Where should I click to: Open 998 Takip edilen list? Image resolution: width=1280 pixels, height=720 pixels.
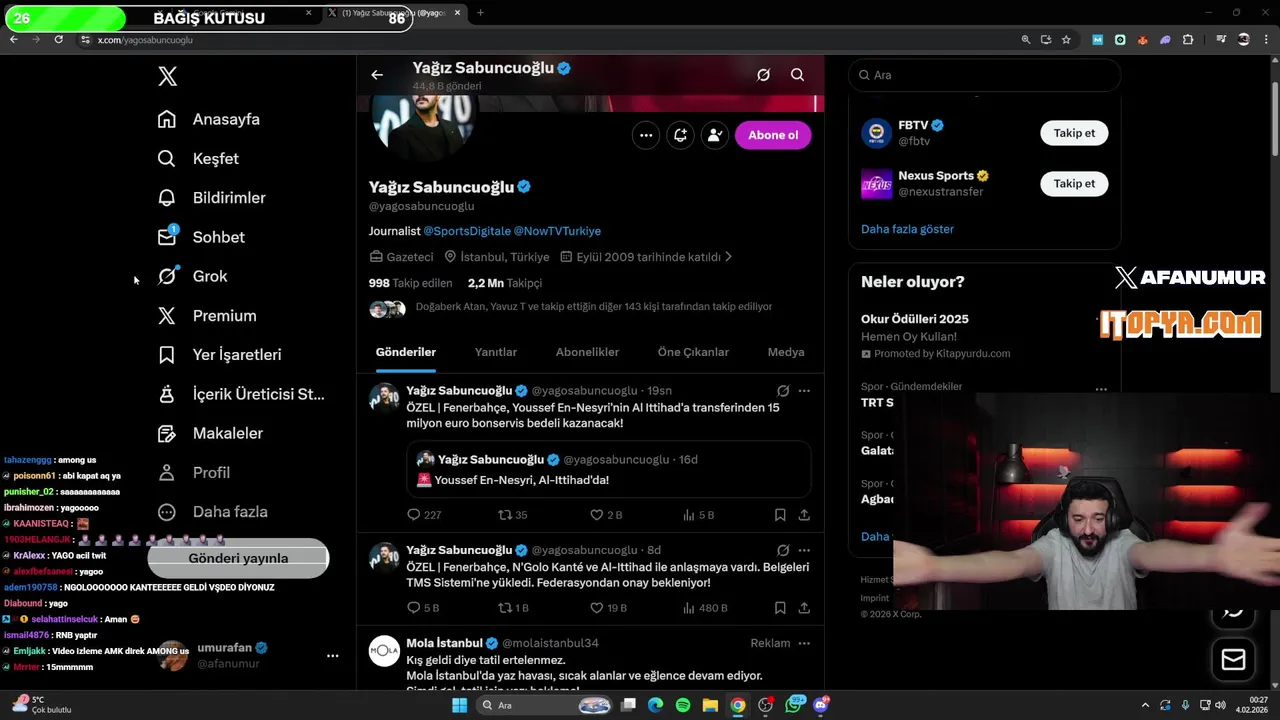click(x=410, y=283)
